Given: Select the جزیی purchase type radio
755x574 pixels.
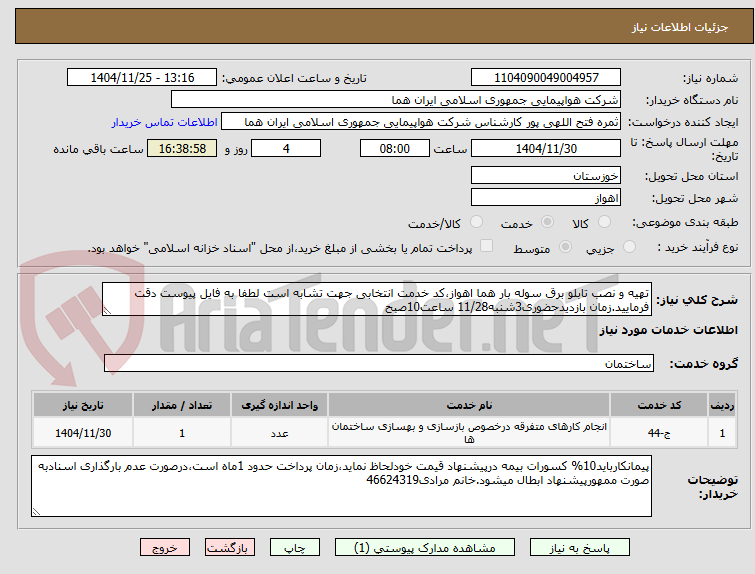Looking at the screenshot, I should point(629,247).
